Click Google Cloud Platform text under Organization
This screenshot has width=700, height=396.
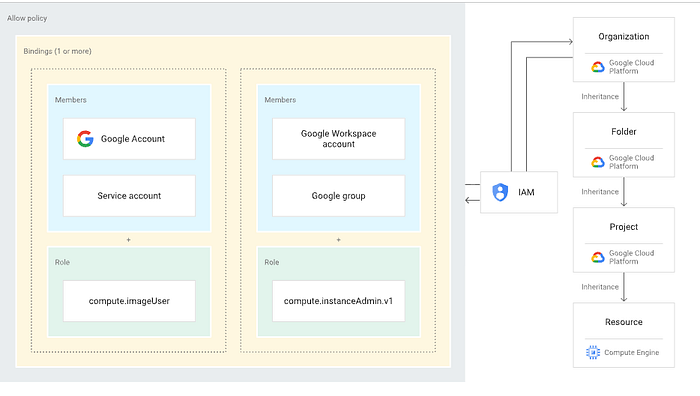tap(631, 67)
